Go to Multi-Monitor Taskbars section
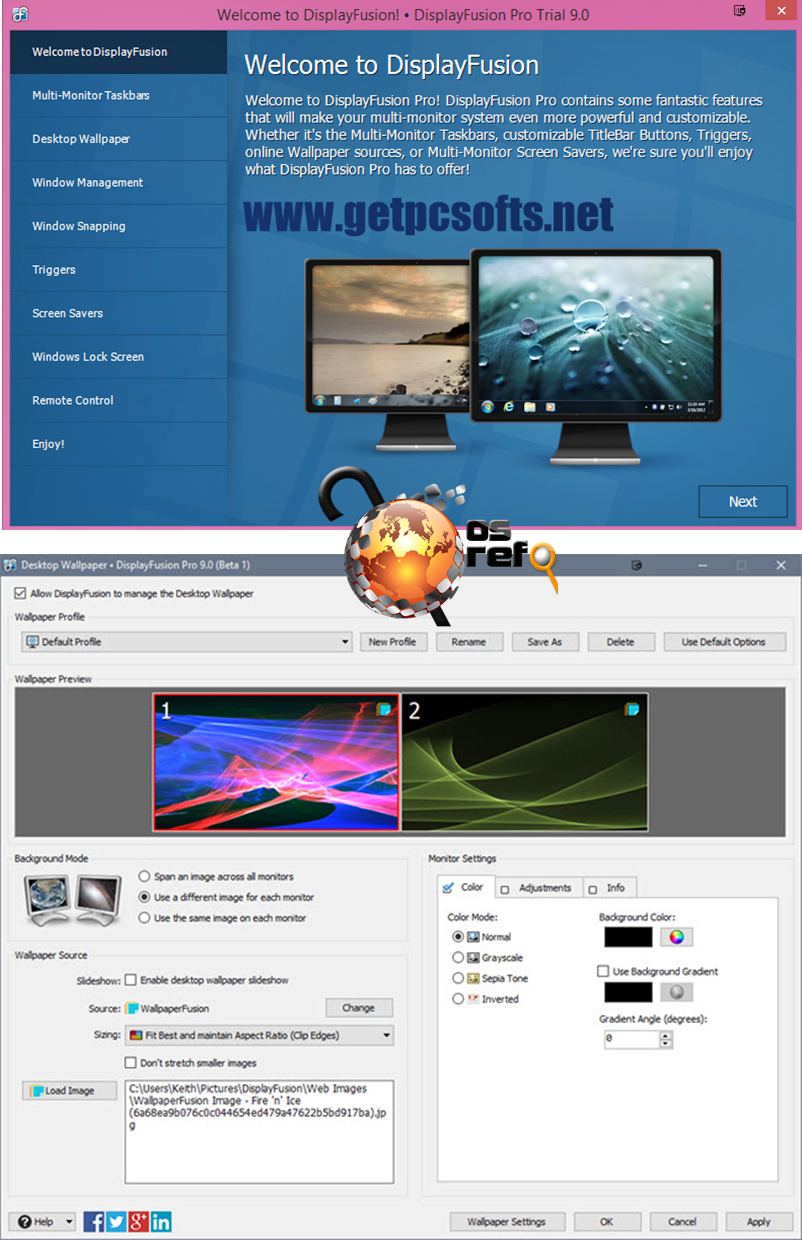 tap(119, 95)
